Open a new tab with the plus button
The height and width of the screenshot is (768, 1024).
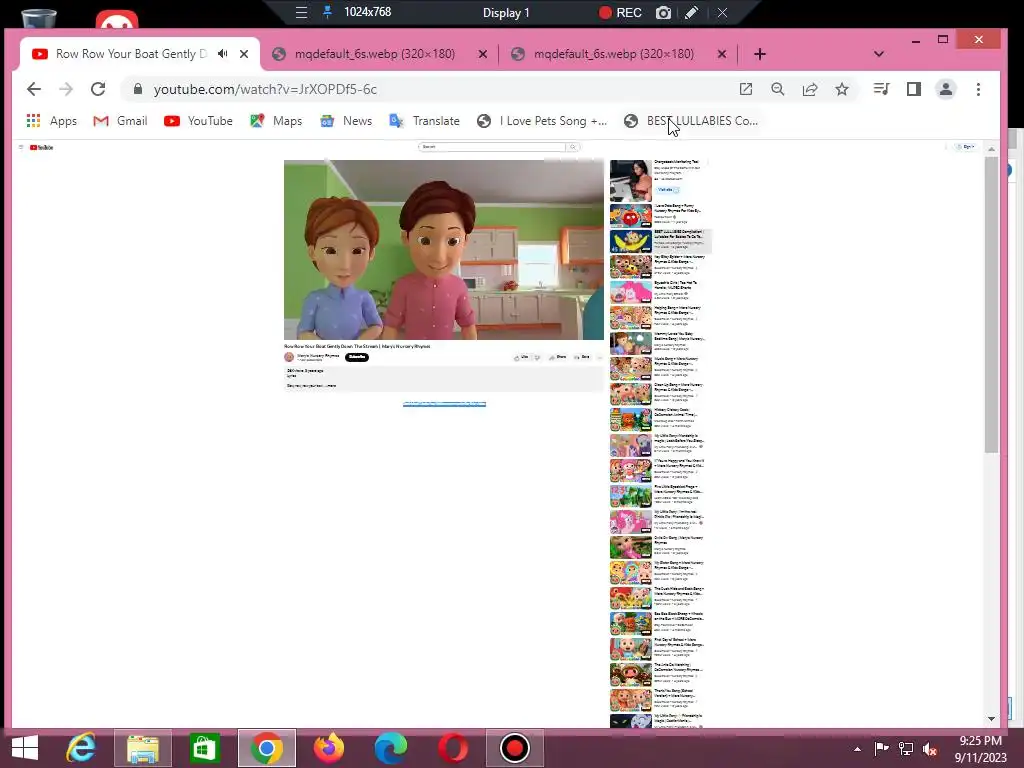(x=760, y=54)
